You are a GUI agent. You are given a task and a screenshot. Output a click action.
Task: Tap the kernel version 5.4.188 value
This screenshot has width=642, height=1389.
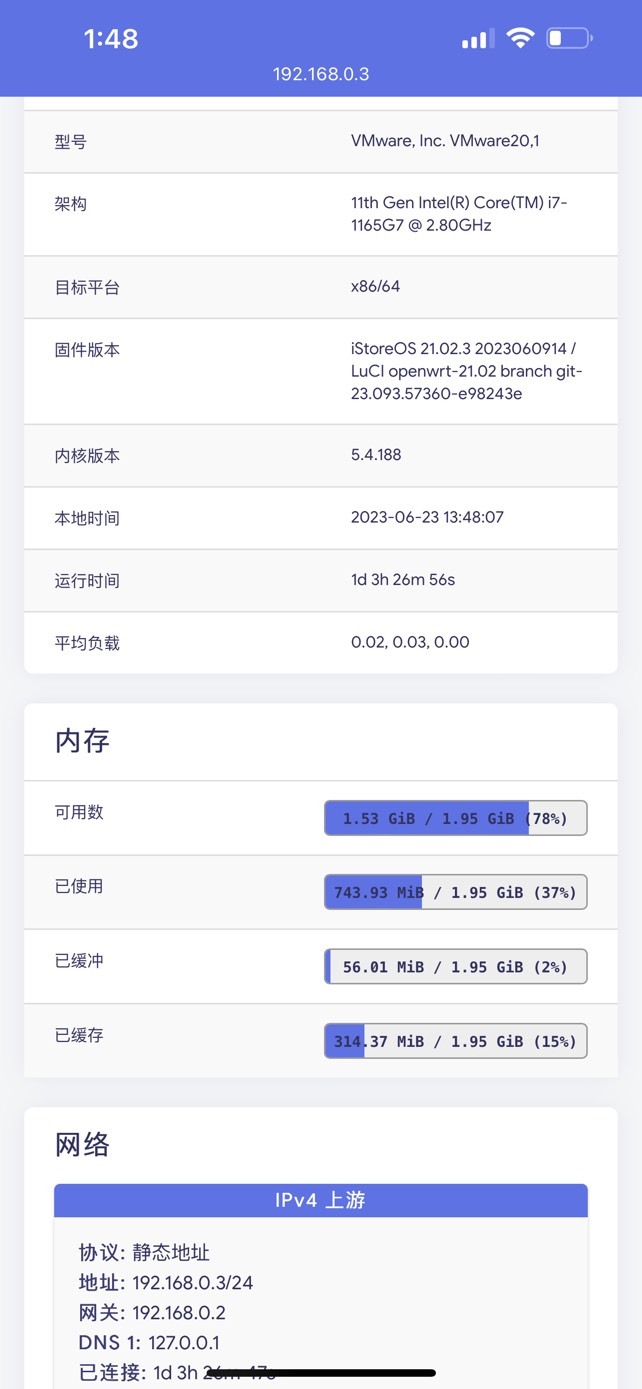click(x=376, y=455)
